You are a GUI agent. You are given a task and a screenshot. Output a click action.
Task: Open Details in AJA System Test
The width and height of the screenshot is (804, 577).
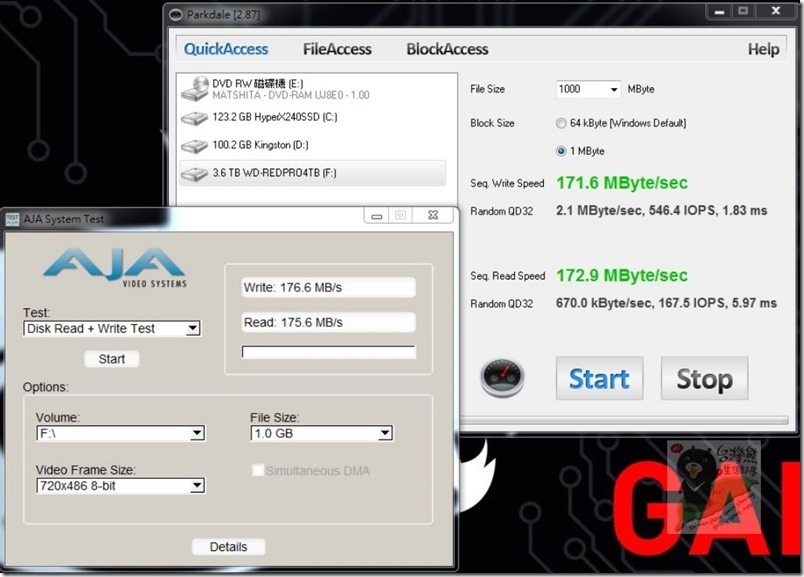pos(229,547)
